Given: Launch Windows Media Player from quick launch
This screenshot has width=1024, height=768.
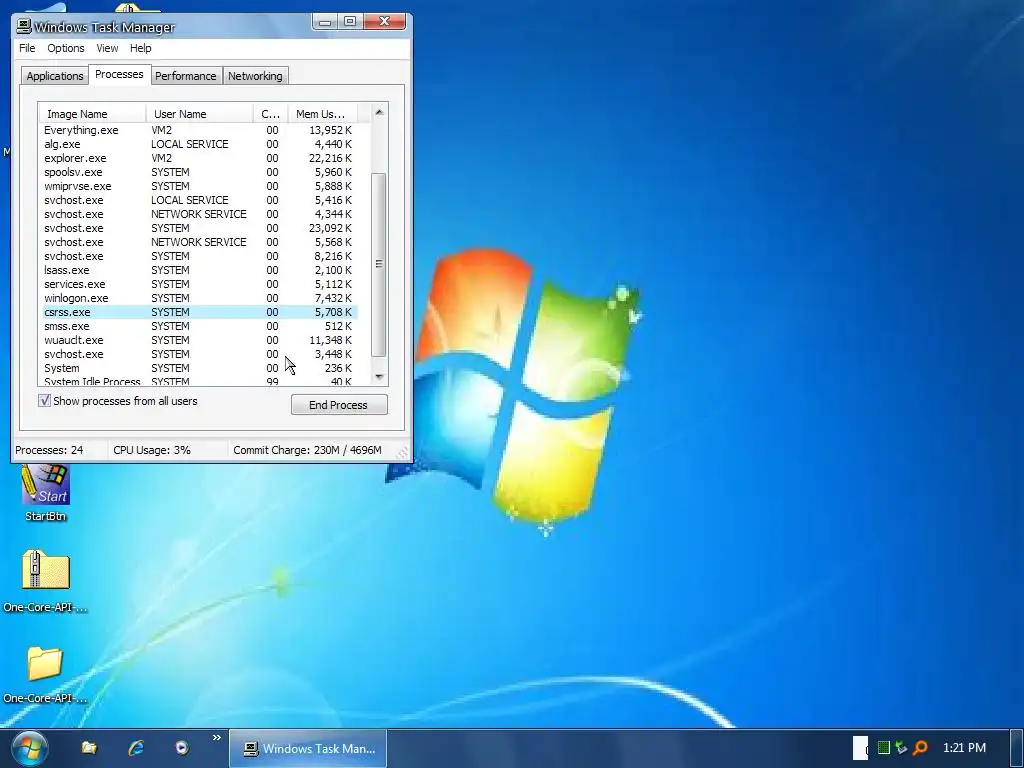Looking at the screenshot, I should (x=182, y=748).
